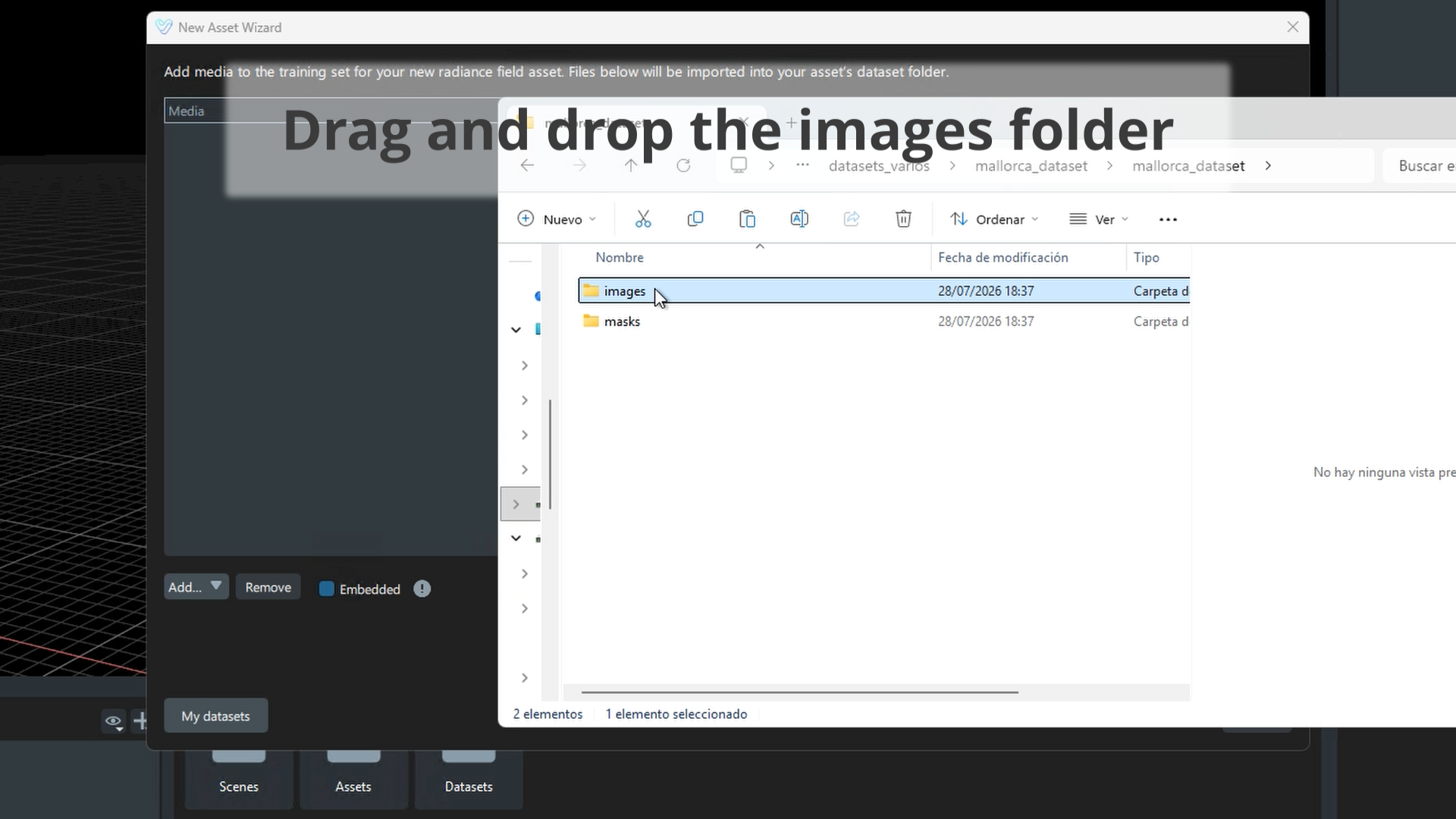
Task: Click the images folder modification date
Action: click(x=986, y=291)
